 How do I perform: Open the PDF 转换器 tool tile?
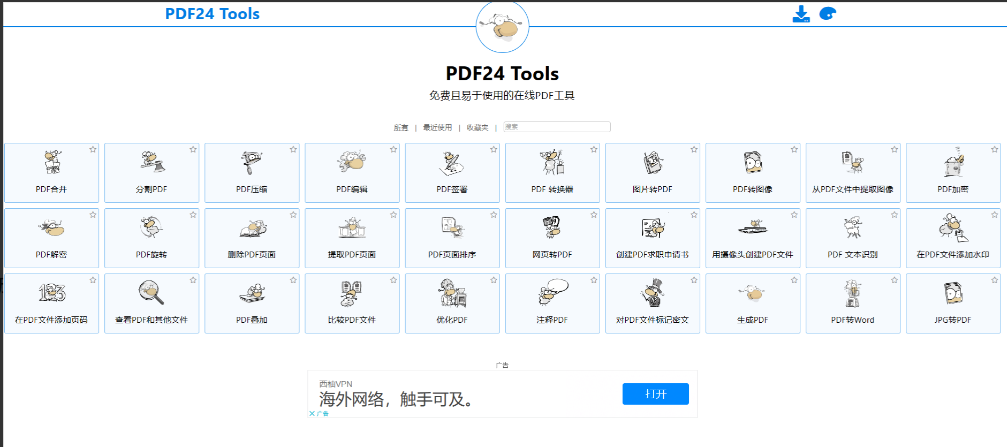[552, 173]
